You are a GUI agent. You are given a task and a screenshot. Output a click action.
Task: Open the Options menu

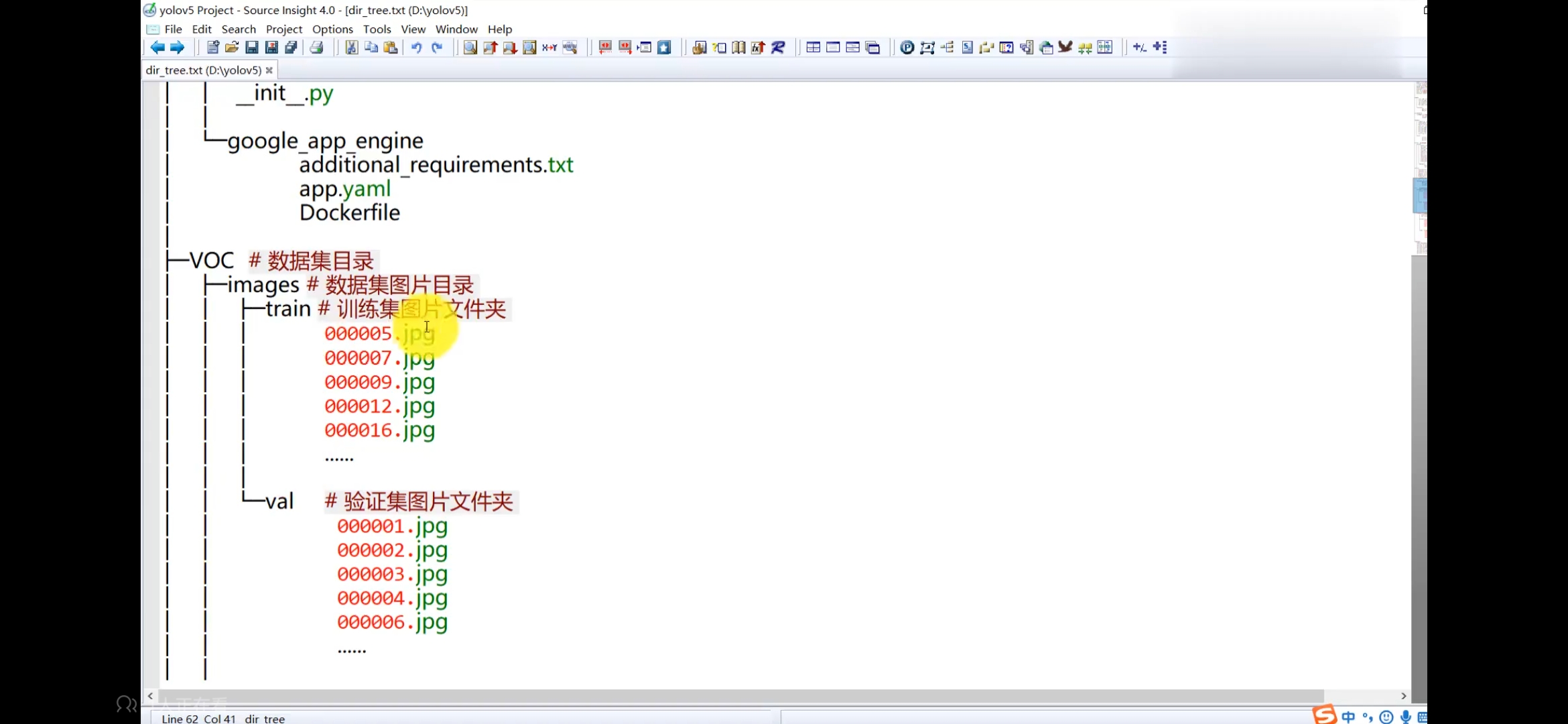(332, 29)
